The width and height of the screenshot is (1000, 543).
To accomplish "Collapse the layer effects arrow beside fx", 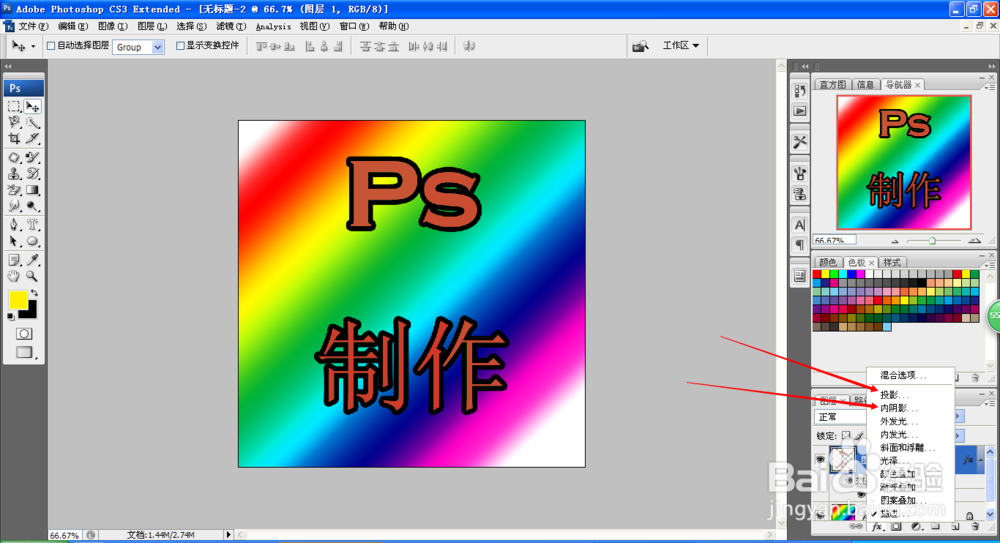I will tap(980, 460).
